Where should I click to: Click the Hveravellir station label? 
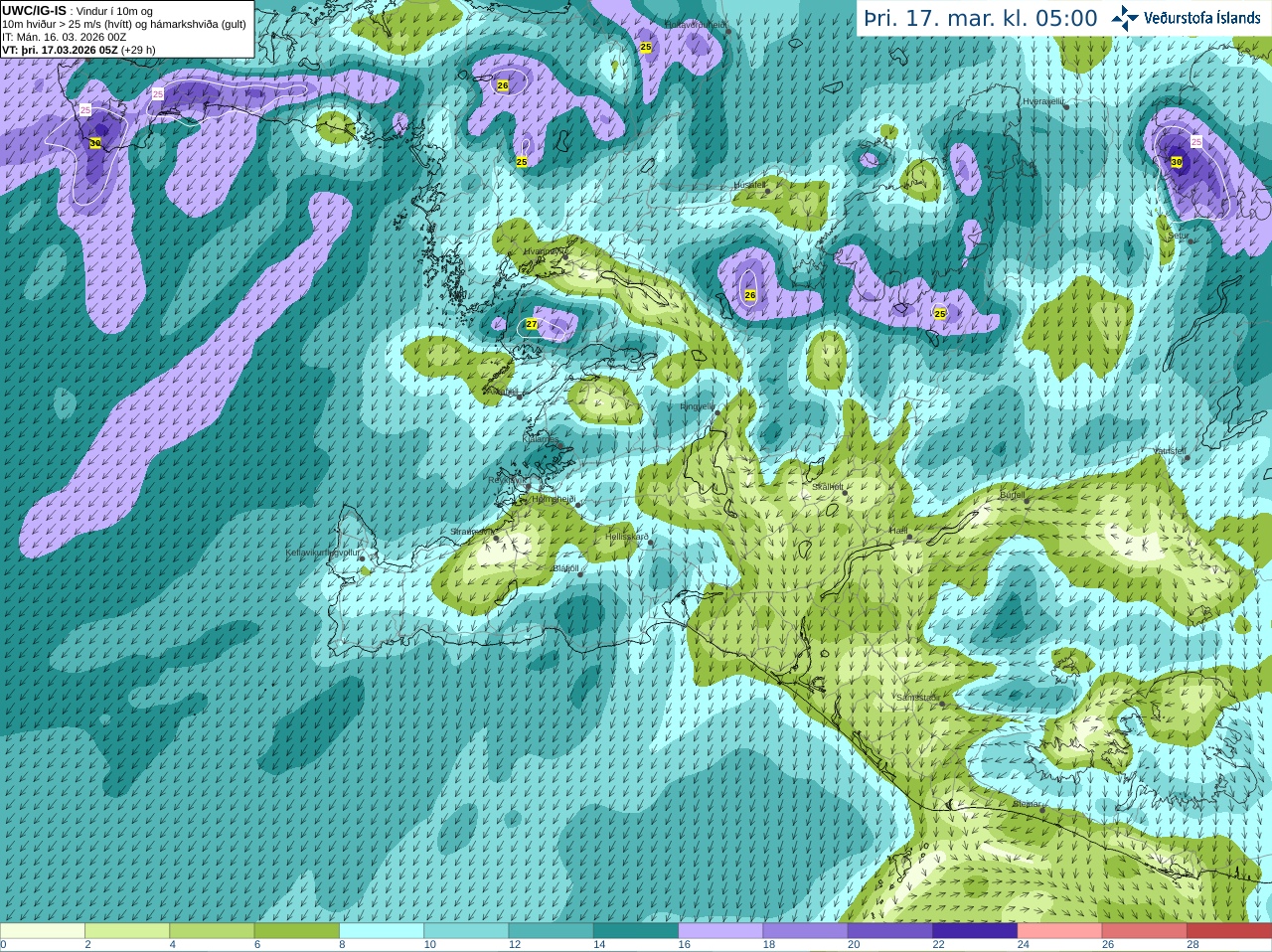pyautogui.click(x=1043, y=101)
